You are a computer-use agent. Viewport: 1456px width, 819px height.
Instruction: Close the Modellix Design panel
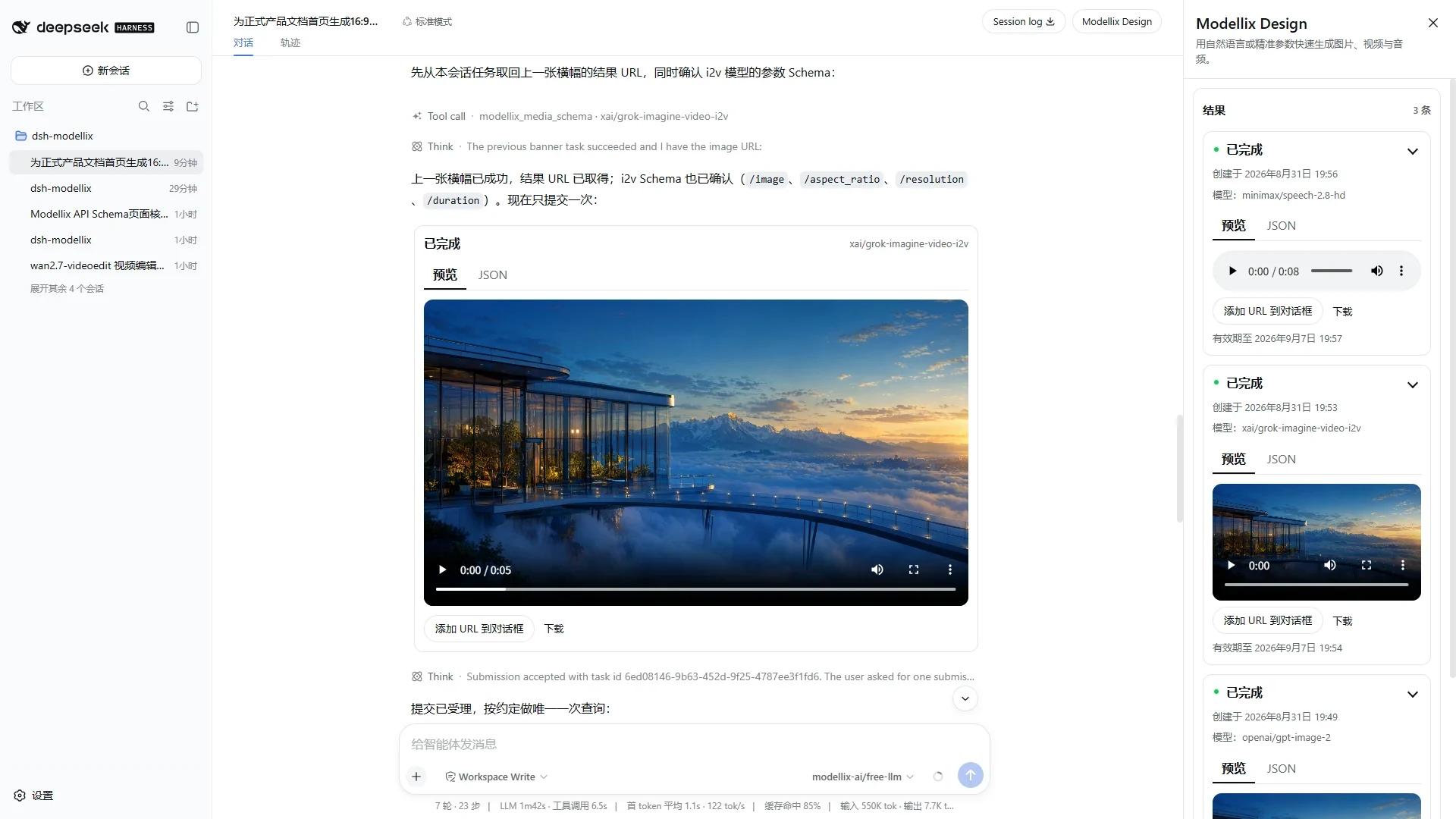point(1433,23)
